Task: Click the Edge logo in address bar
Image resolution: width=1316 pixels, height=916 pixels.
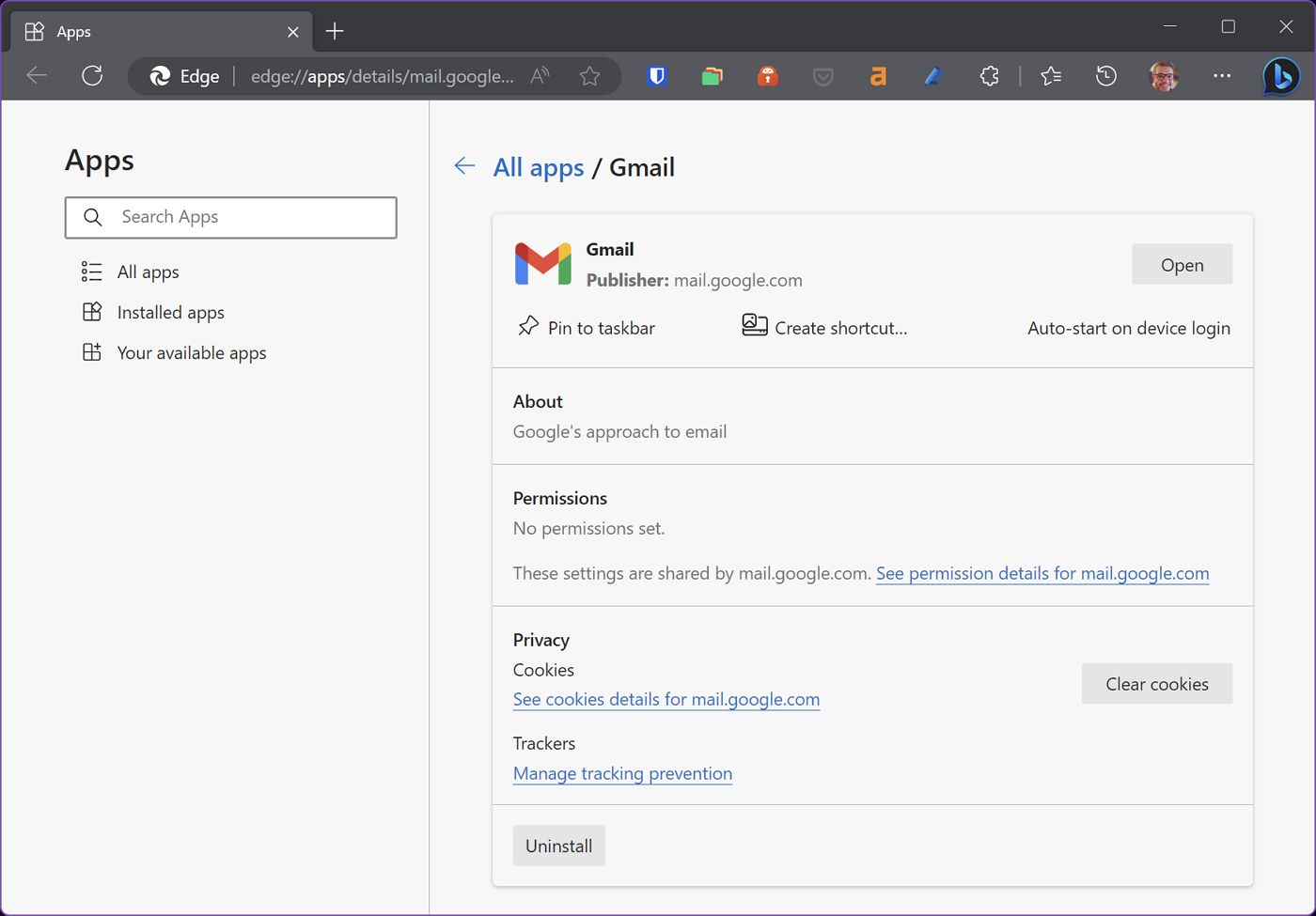Action: 160,76
